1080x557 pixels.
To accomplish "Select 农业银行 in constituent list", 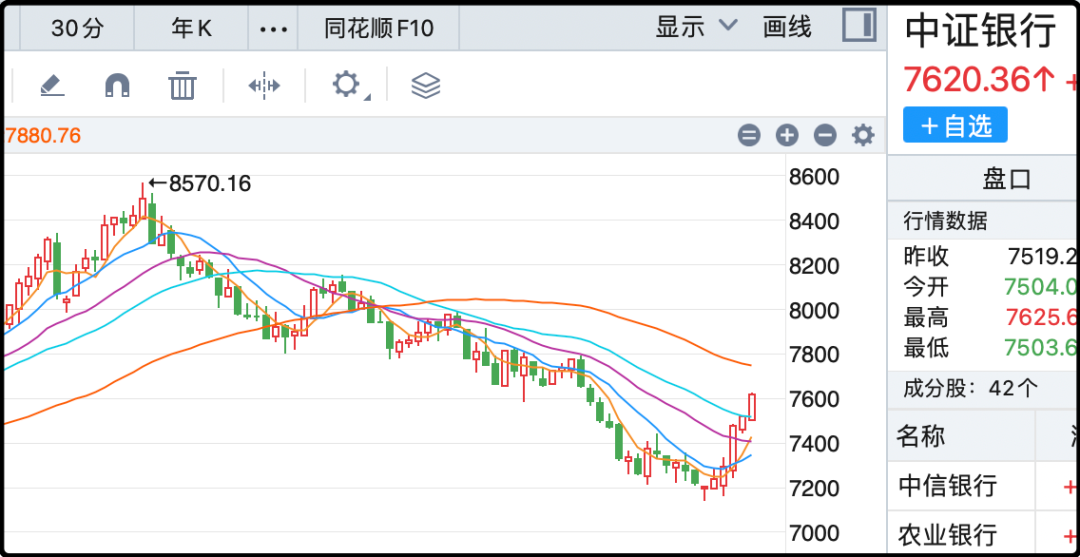I will click(948, 534).
